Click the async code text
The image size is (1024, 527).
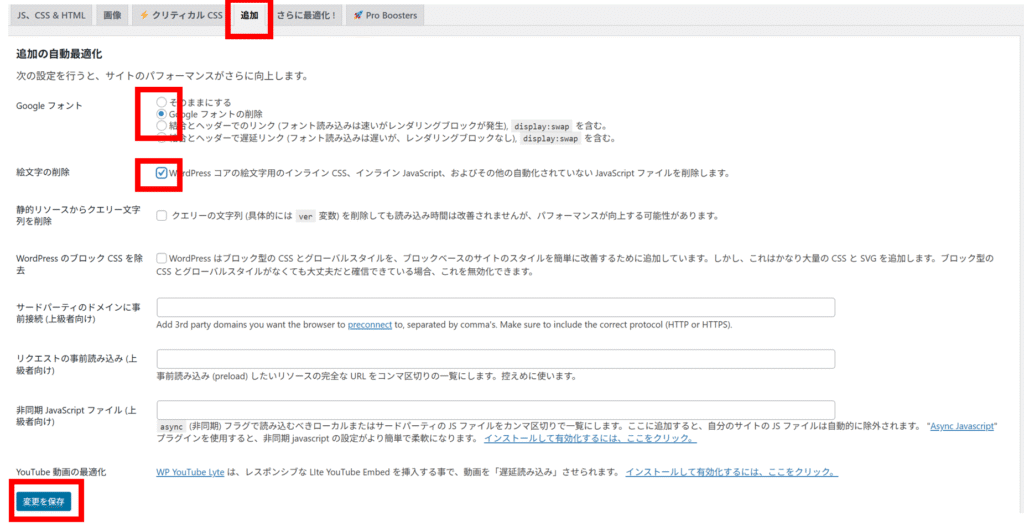172,426
